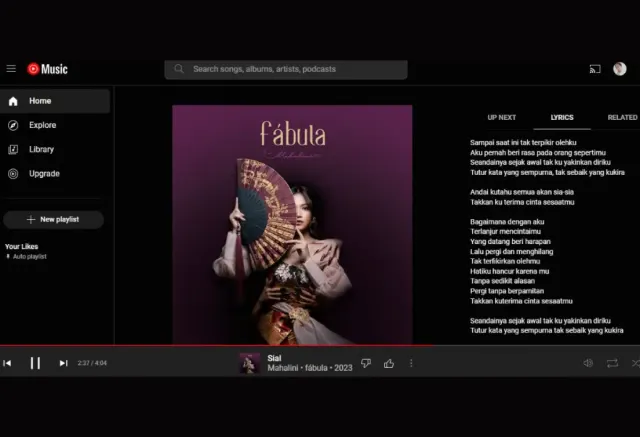Open Explore in the sidebar

click(x=55, y=125)
